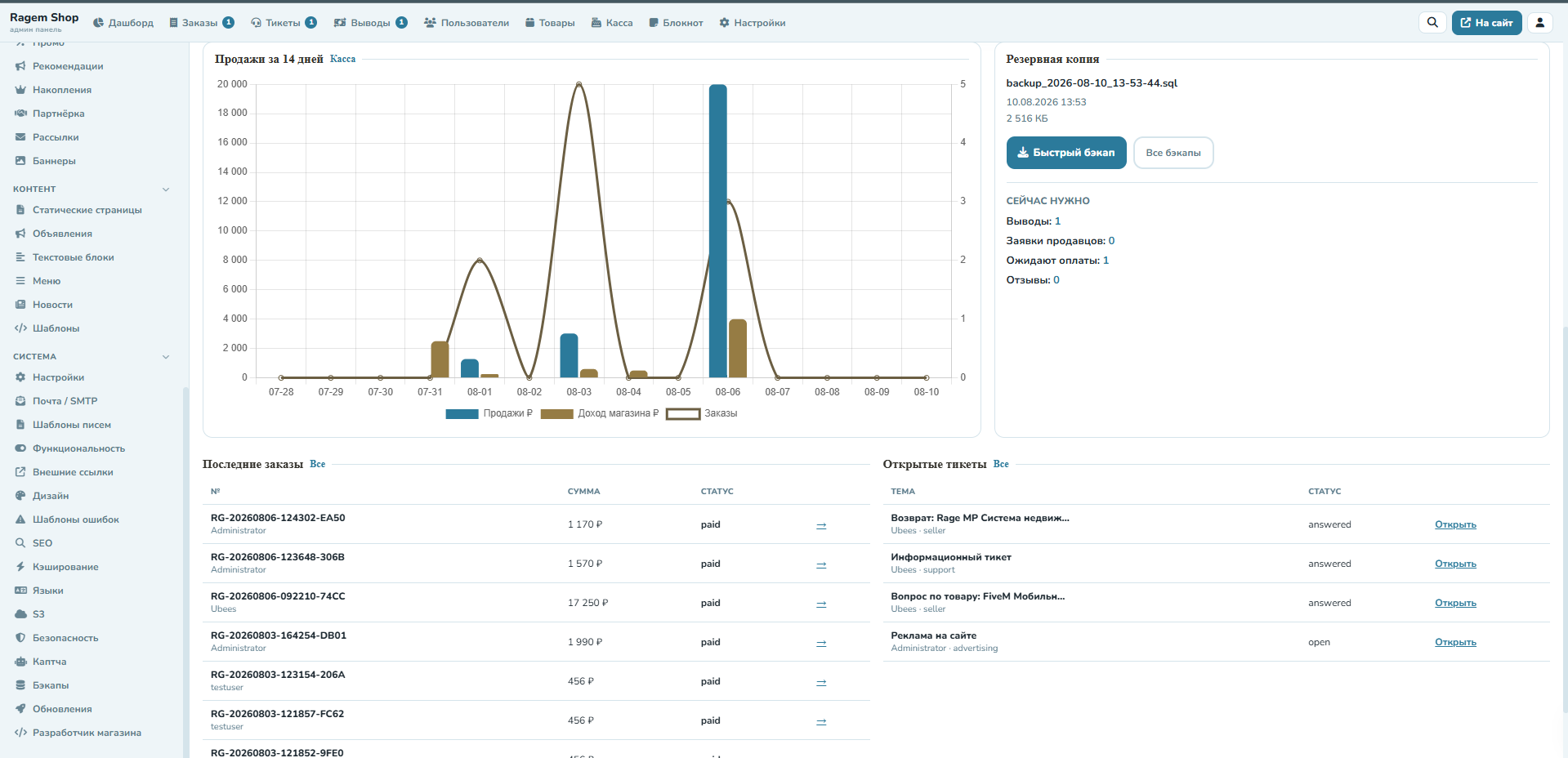Screen dimensions: 1568x758
Task: Click the Шаблоны code icon in sidebar
Action: point(20,328)
